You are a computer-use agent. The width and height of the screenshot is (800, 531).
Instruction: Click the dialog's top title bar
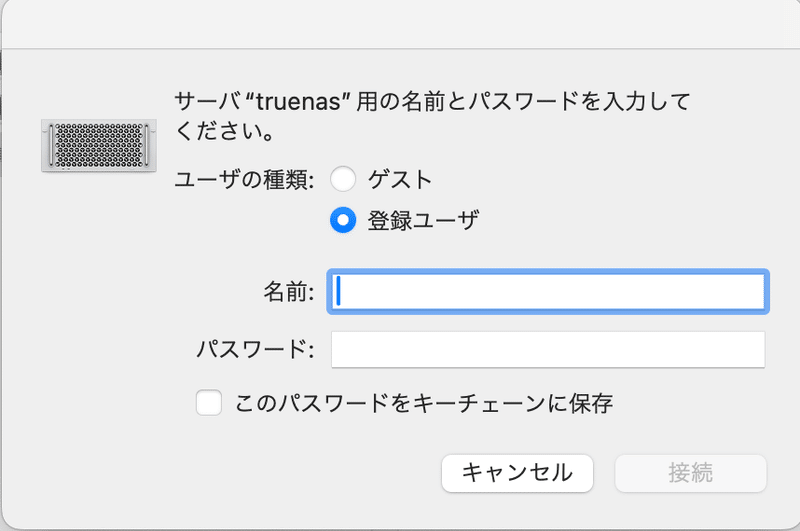tap(400, 24)
